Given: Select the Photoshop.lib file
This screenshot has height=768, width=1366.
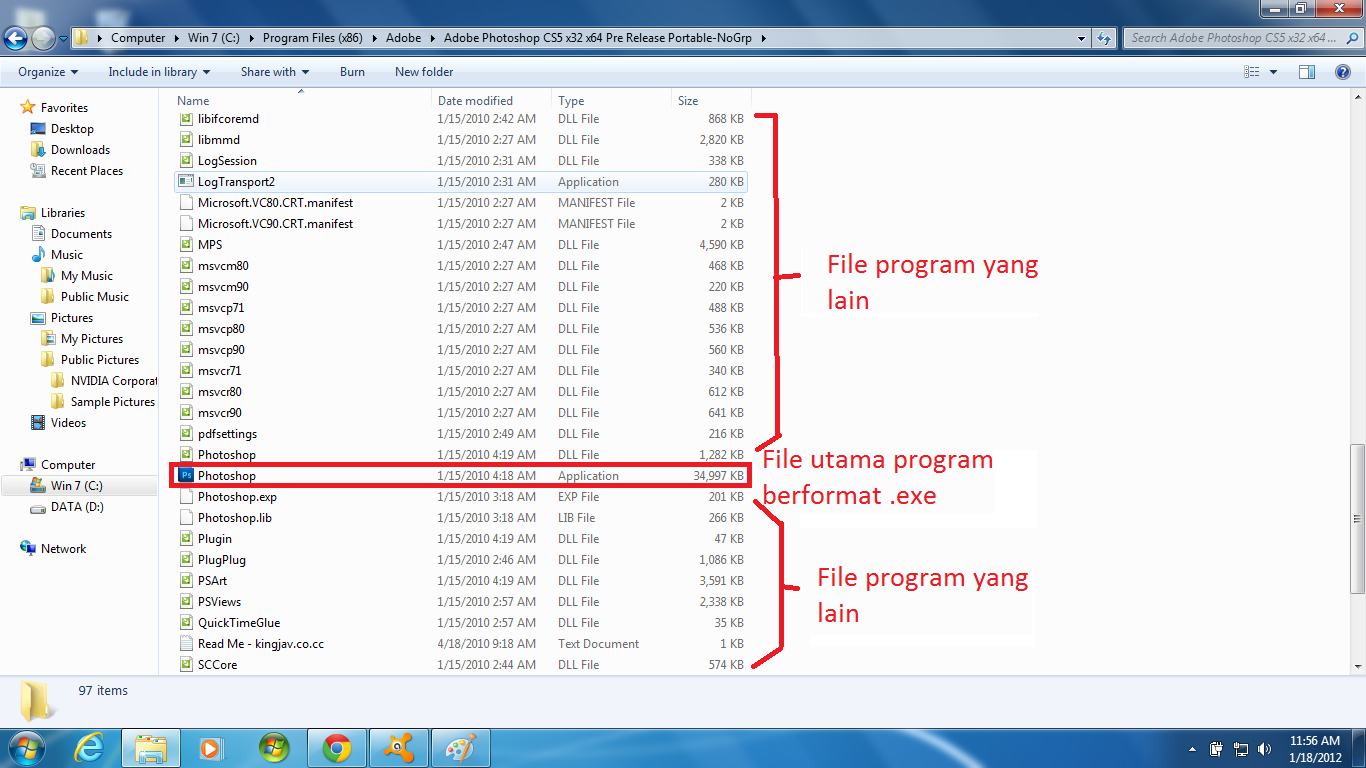Looking at the screenshot, I should (x=460, y=518).
